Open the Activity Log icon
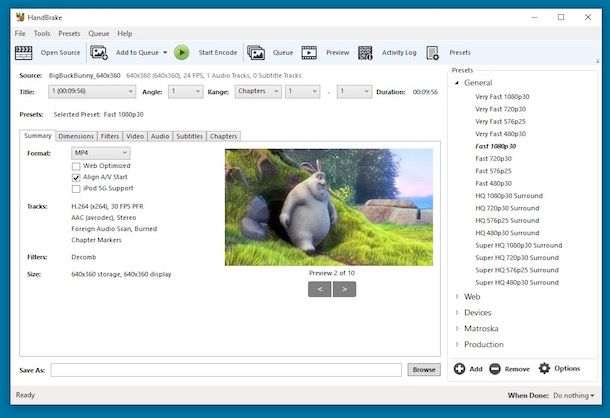This screenshot has height=418, width=610. pos(365,53)
